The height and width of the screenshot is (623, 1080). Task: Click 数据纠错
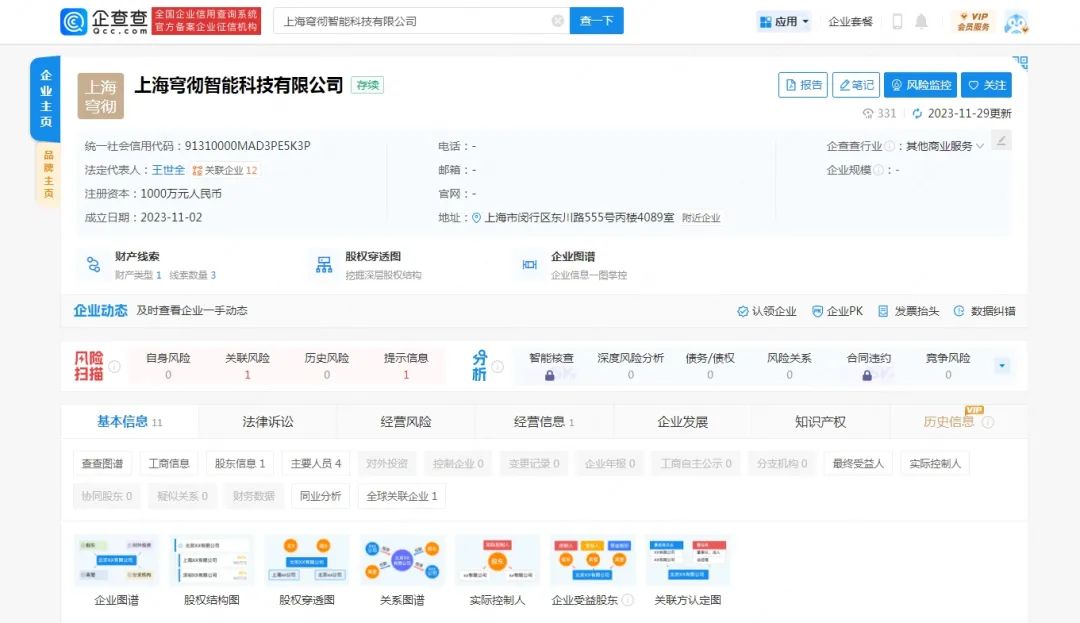[985, 311]
